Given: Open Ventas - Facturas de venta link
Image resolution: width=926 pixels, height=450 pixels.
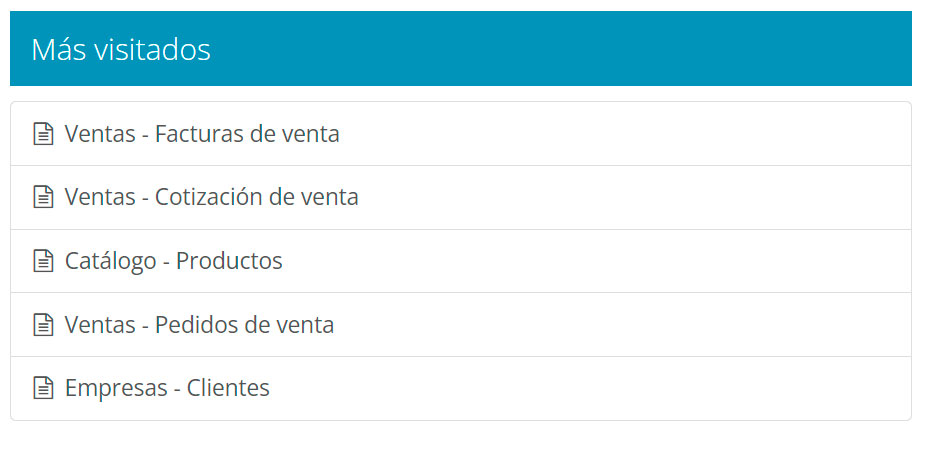Looking at the screenshot, I should [x=202, y=134].
